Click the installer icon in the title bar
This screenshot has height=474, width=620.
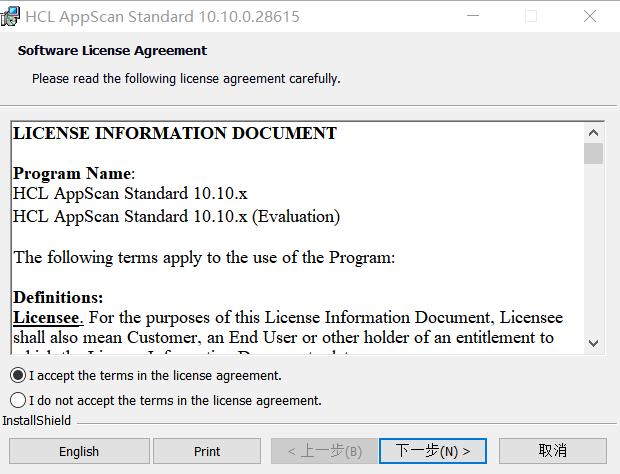[x=10, y=17]
